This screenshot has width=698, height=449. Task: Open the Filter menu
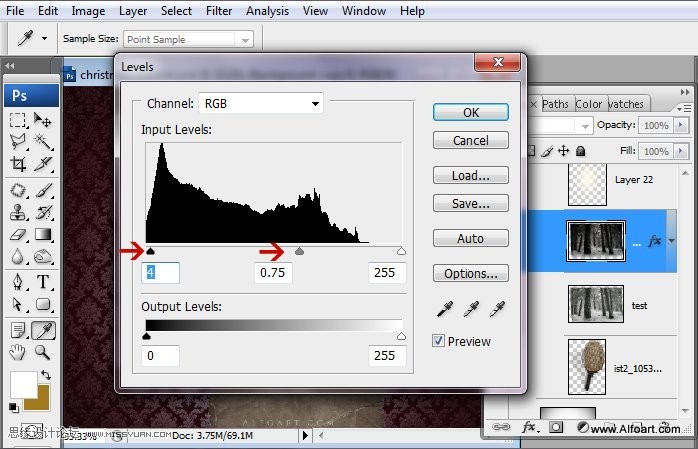click(x=219, y=11)
